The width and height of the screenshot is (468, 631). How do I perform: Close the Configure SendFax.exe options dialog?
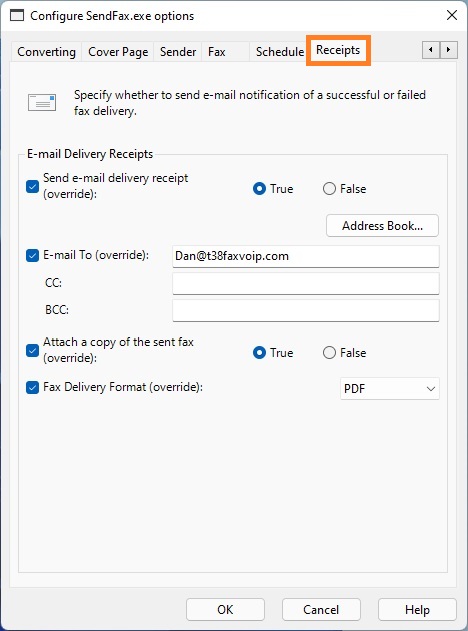click(x=452, y=15)
